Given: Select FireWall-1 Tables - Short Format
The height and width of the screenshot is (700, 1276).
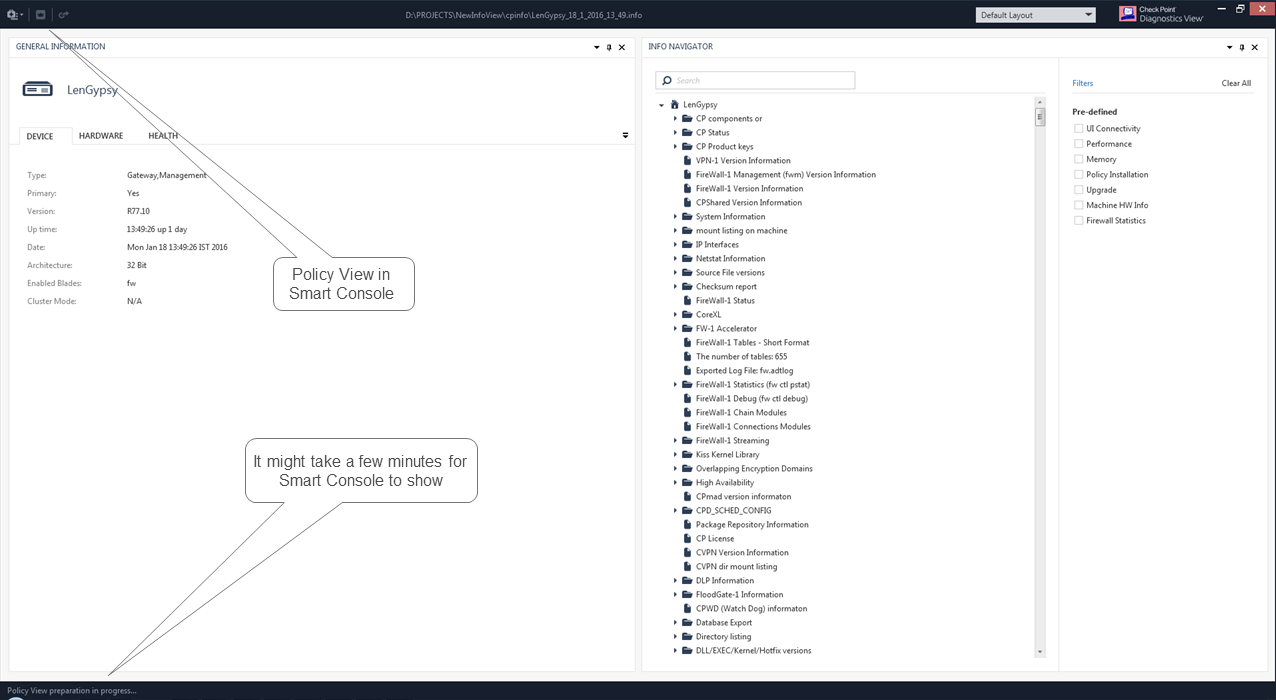Looking at the screenshot, I should tap(753, 343).
